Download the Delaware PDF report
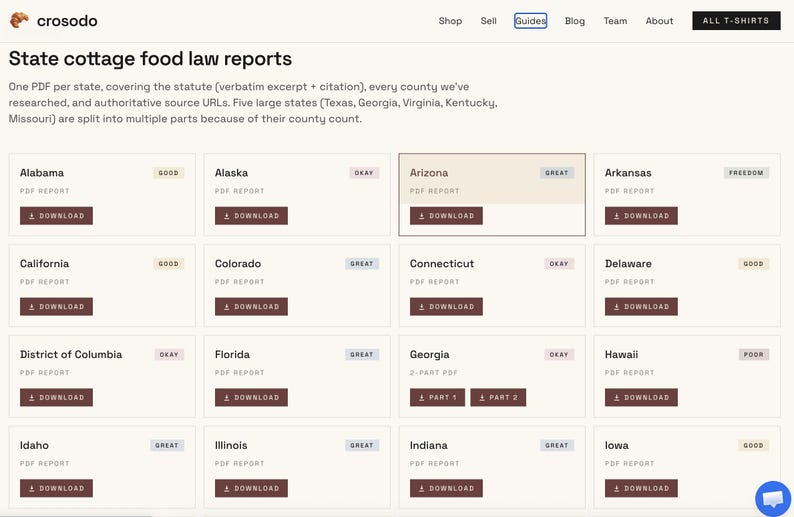794x517 pixels. pyautogui.click(x=641, y=306)
